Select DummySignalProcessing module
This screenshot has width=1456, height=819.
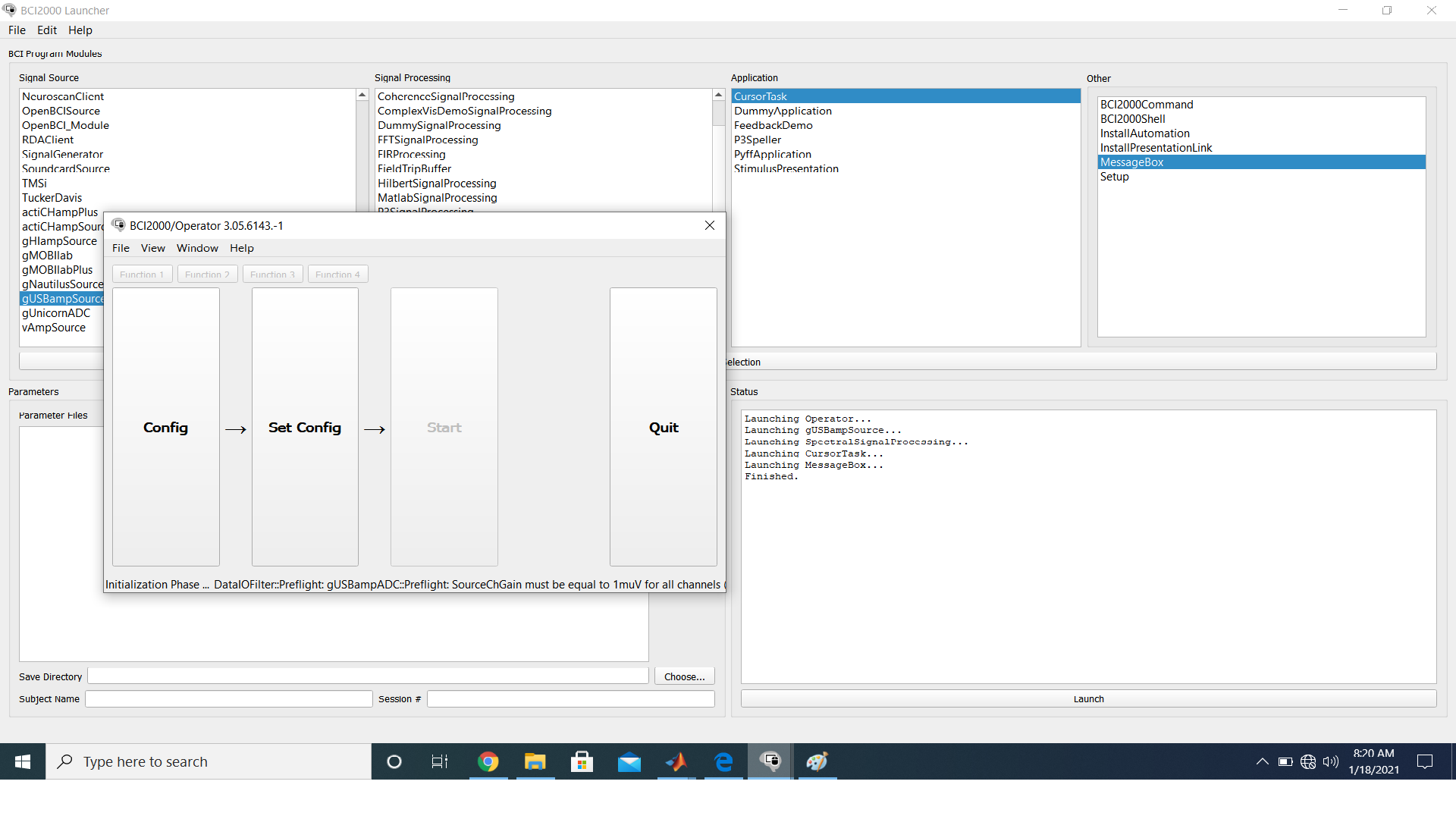tap(439, 125)
